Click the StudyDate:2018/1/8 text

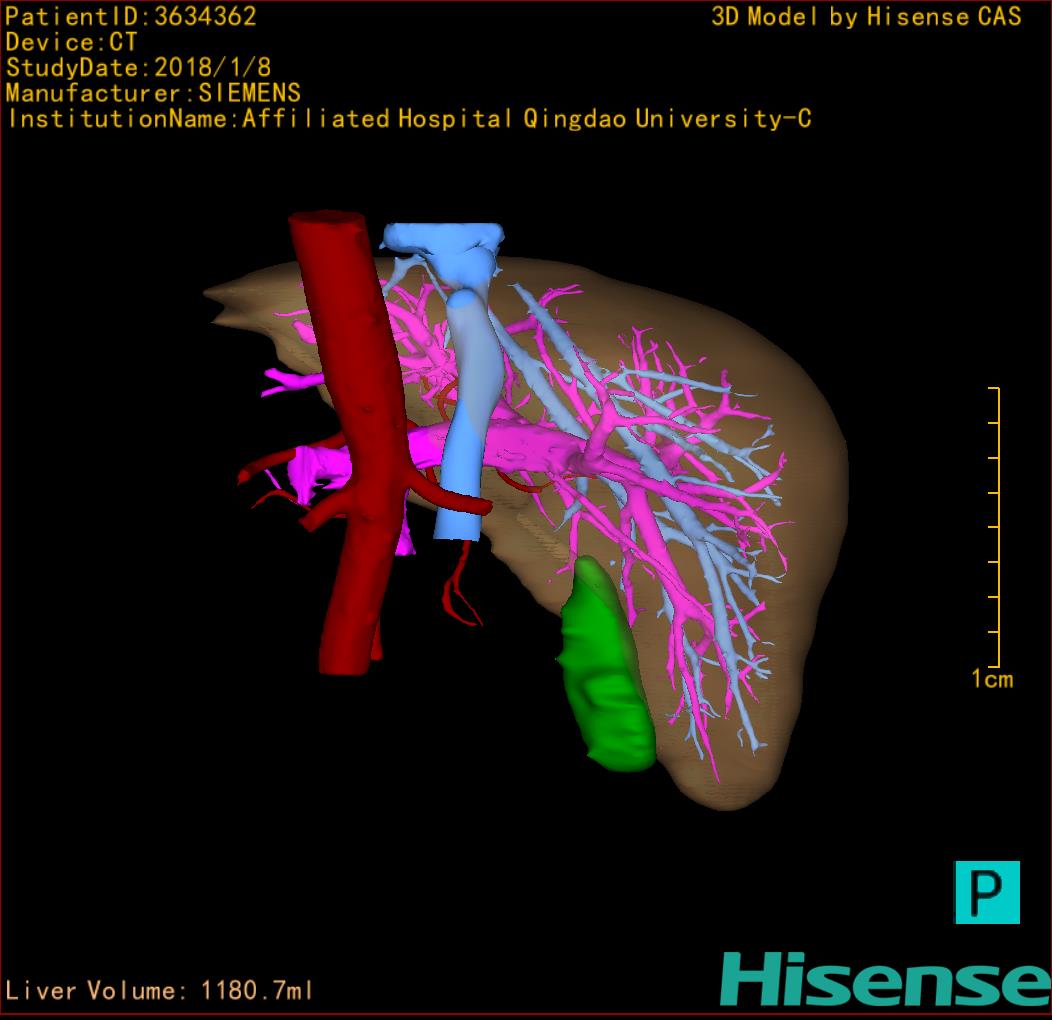(138, 68)
